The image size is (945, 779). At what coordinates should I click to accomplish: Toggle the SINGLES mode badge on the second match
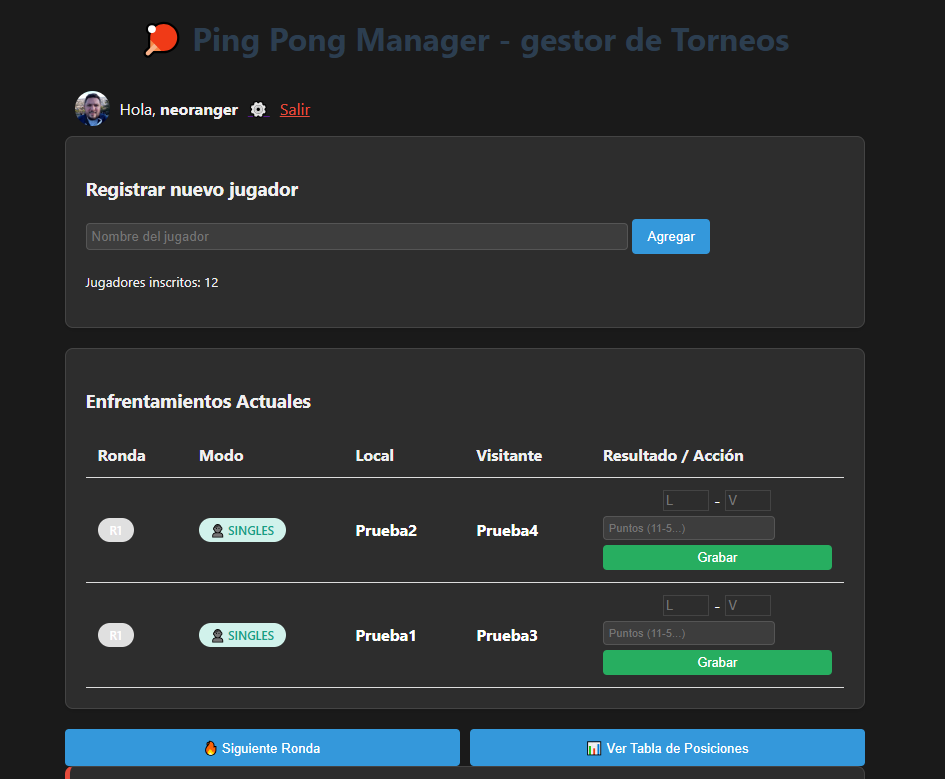242,634
